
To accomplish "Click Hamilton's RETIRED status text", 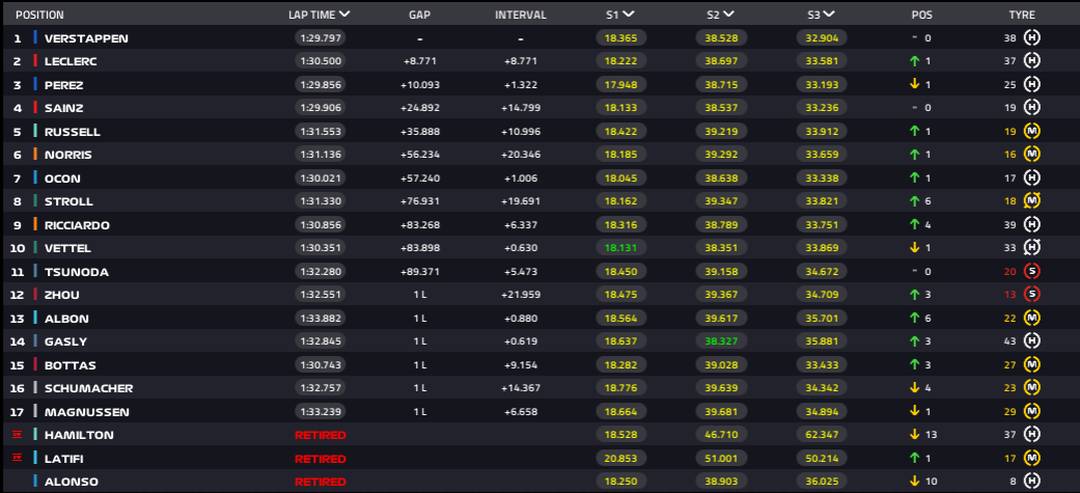I will coord(320,435).
